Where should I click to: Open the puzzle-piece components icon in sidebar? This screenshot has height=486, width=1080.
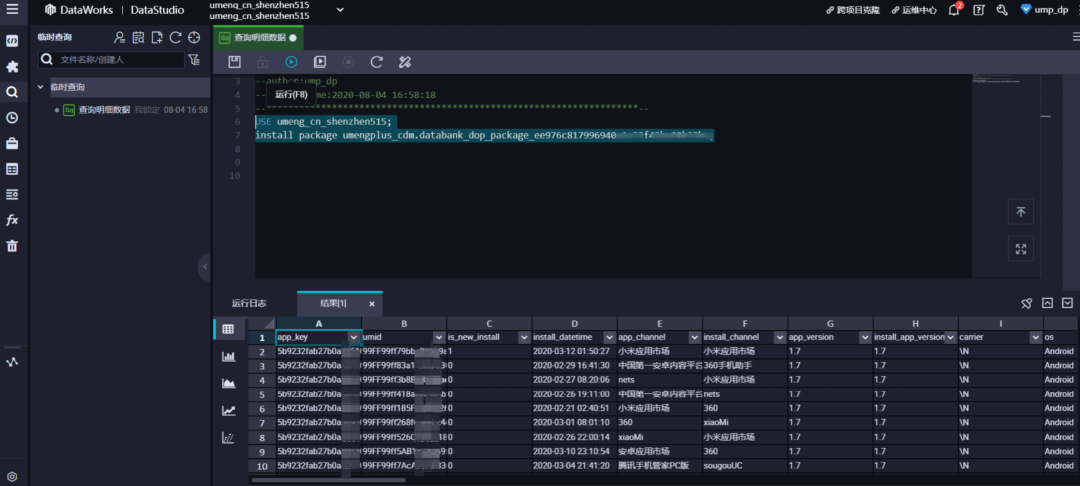(12, 67)
